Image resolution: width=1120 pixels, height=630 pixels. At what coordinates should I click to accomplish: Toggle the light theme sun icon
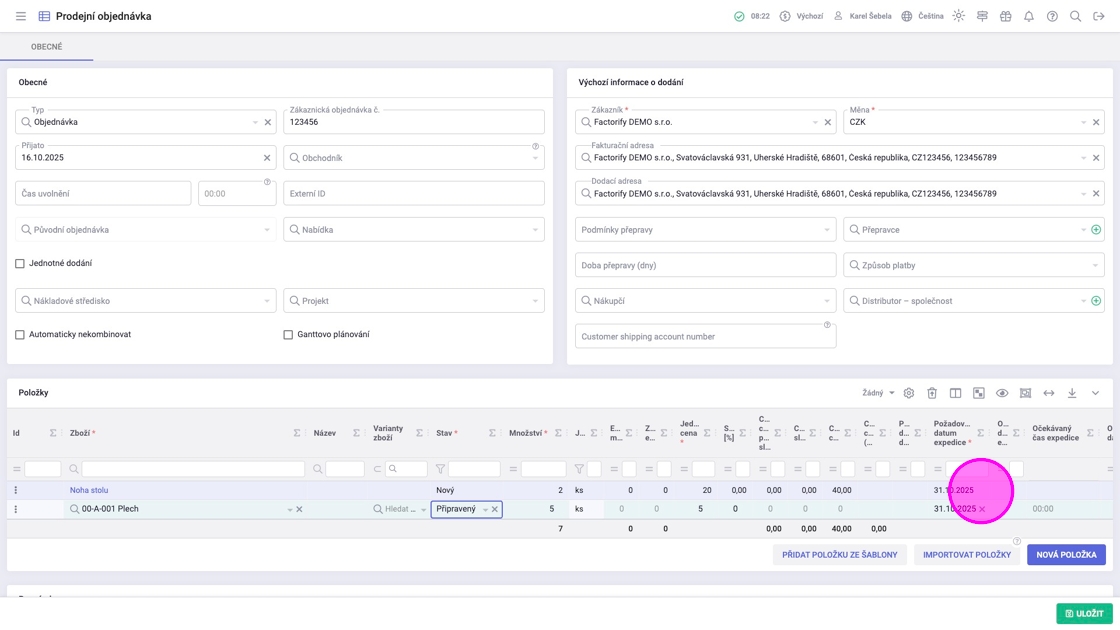tap(958, 16)
